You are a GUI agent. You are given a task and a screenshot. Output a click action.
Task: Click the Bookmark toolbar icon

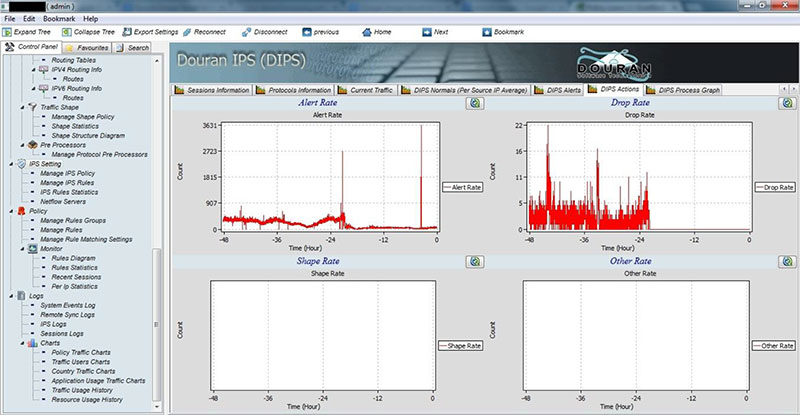point(487,32)
